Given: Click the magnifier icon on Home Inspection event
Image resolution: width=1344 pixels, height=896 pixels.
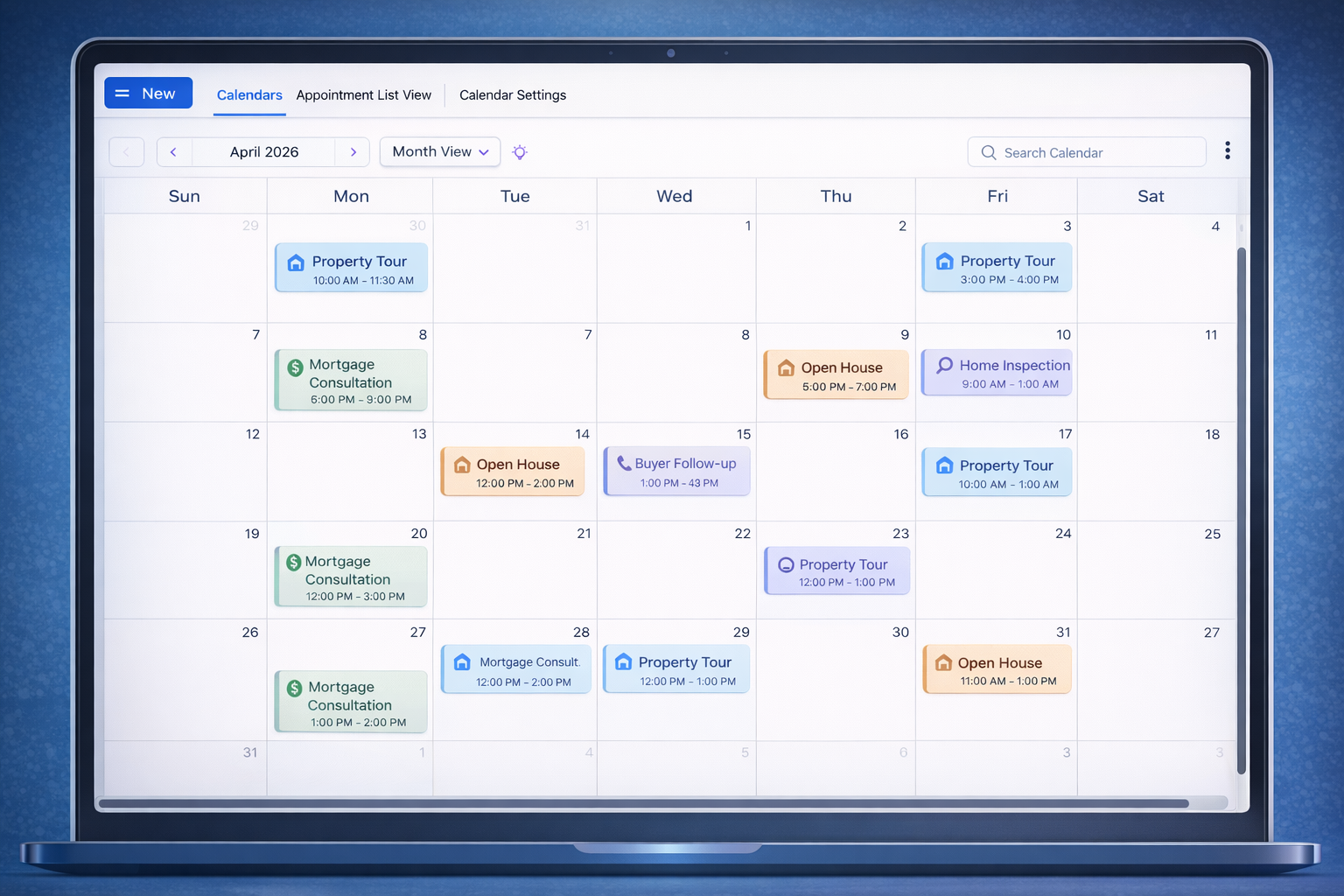Looking at the screenshot, I should [x=945, y=365].
